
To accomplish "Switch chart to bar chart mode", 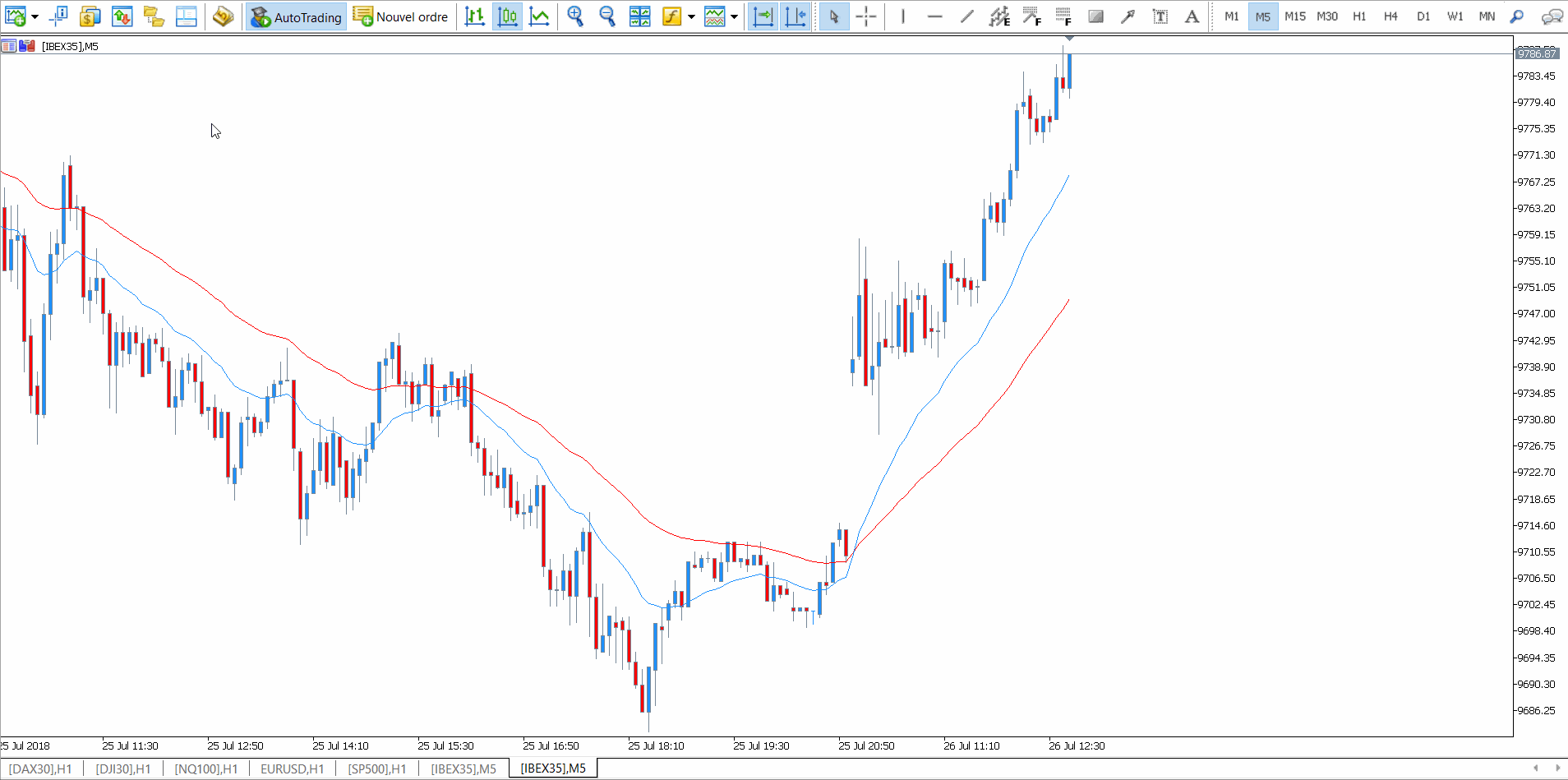I will coord(474,16).
